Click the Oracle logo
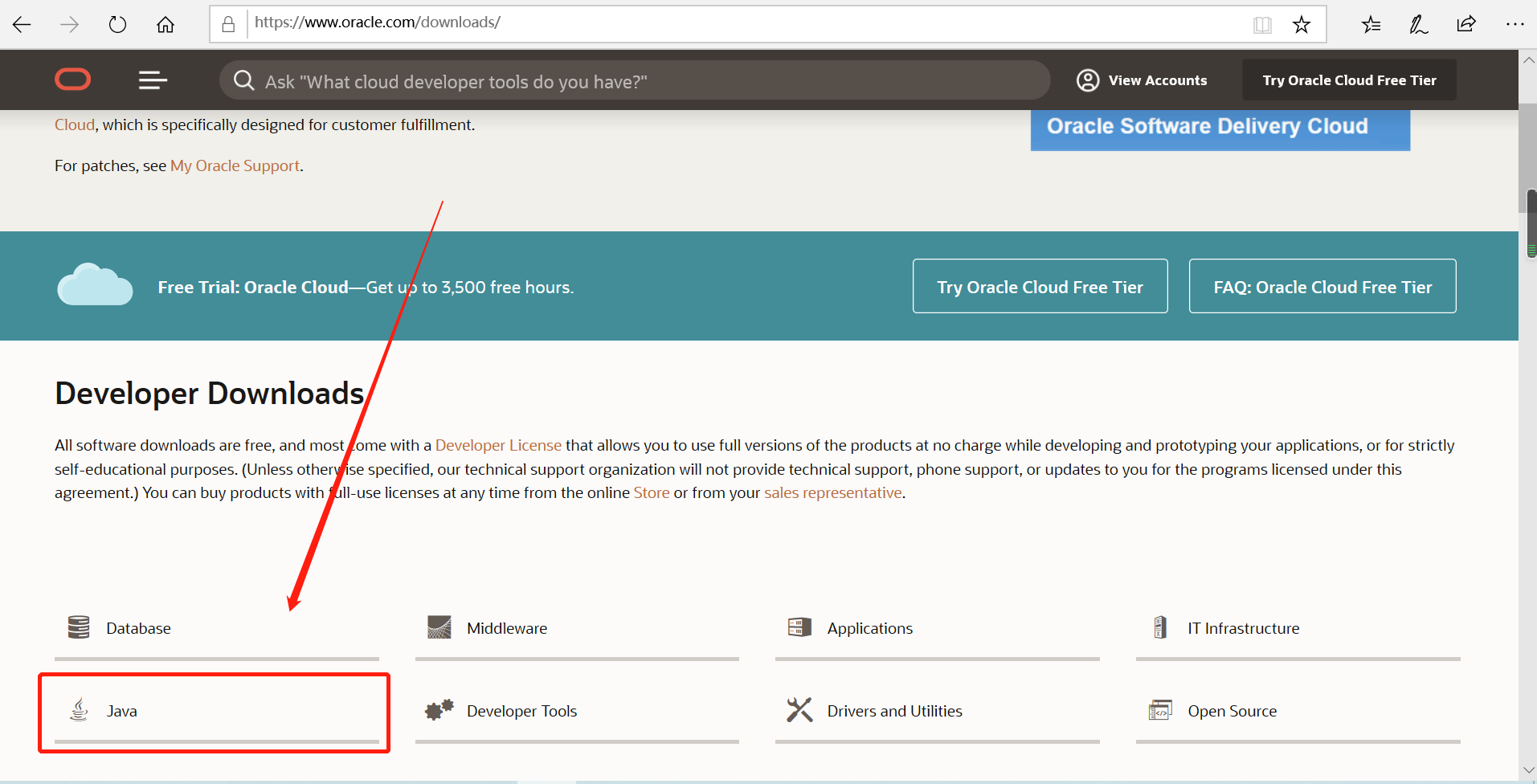This screenshot has width=1537, height=784. pyautogui.click(x=72, y=80)
